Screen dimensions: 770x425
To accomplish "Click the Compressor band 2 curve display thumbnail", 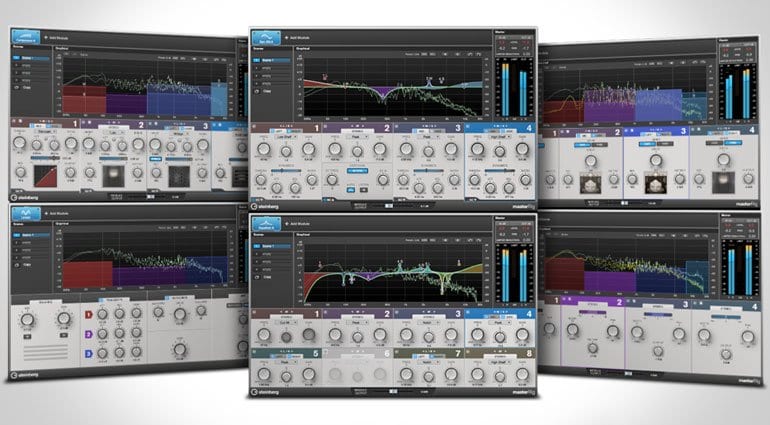I will (113, 176).
